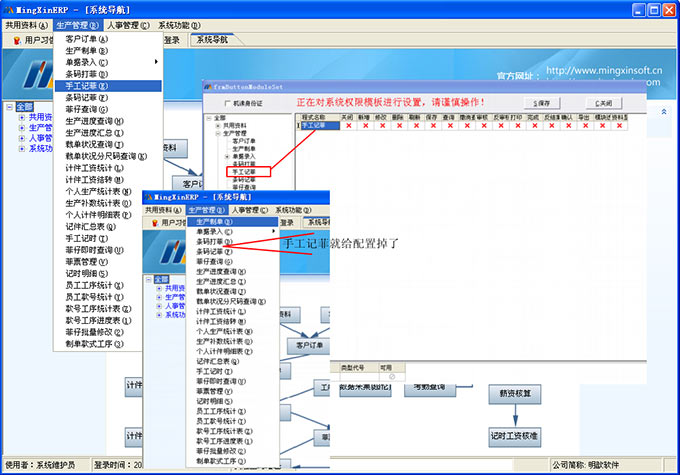The image size is (680, 475).
Task: Select 生产制单 item in dialog tree
Action: [244, 148]
